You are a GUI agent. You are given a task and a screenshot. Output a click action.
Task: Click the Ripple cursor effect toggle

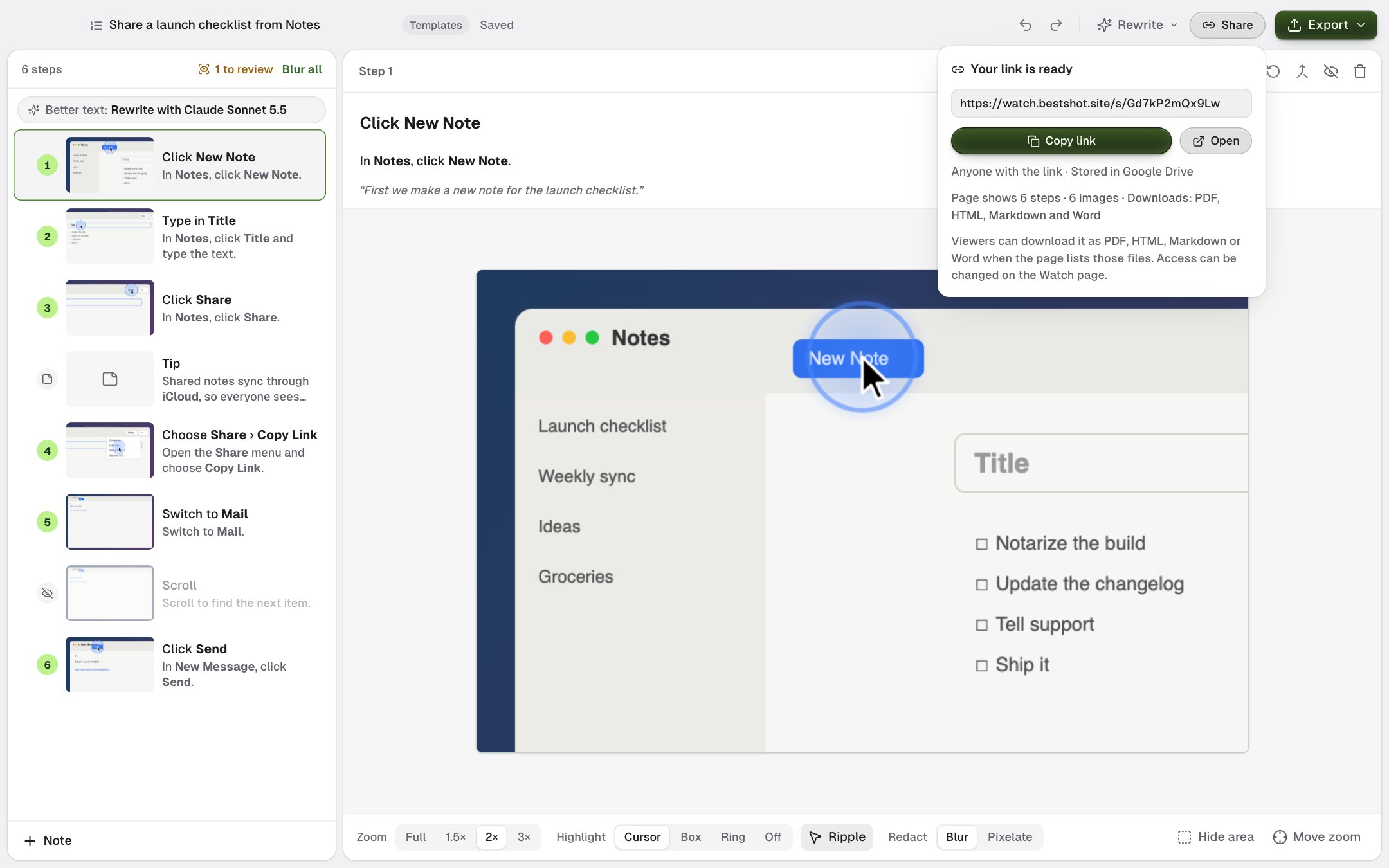tap(837, 836)
